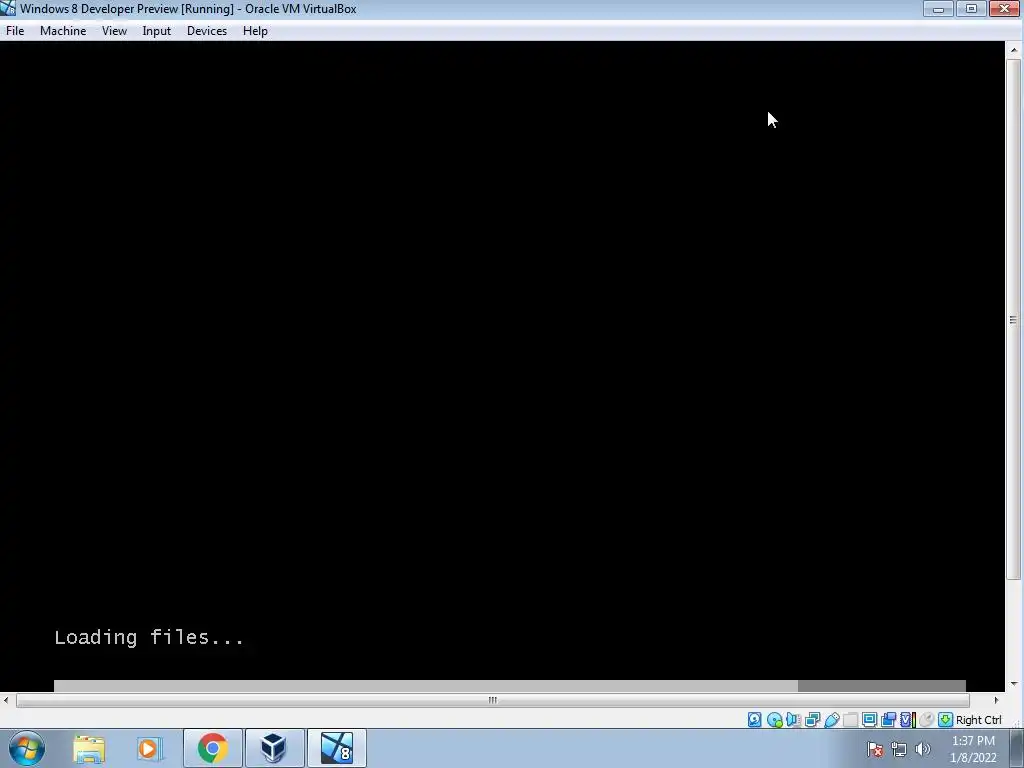Viewport: 1024px width, 768px height.
Task: Click the vertical scrollbar down arrow
Action: tap(1014, 684)
